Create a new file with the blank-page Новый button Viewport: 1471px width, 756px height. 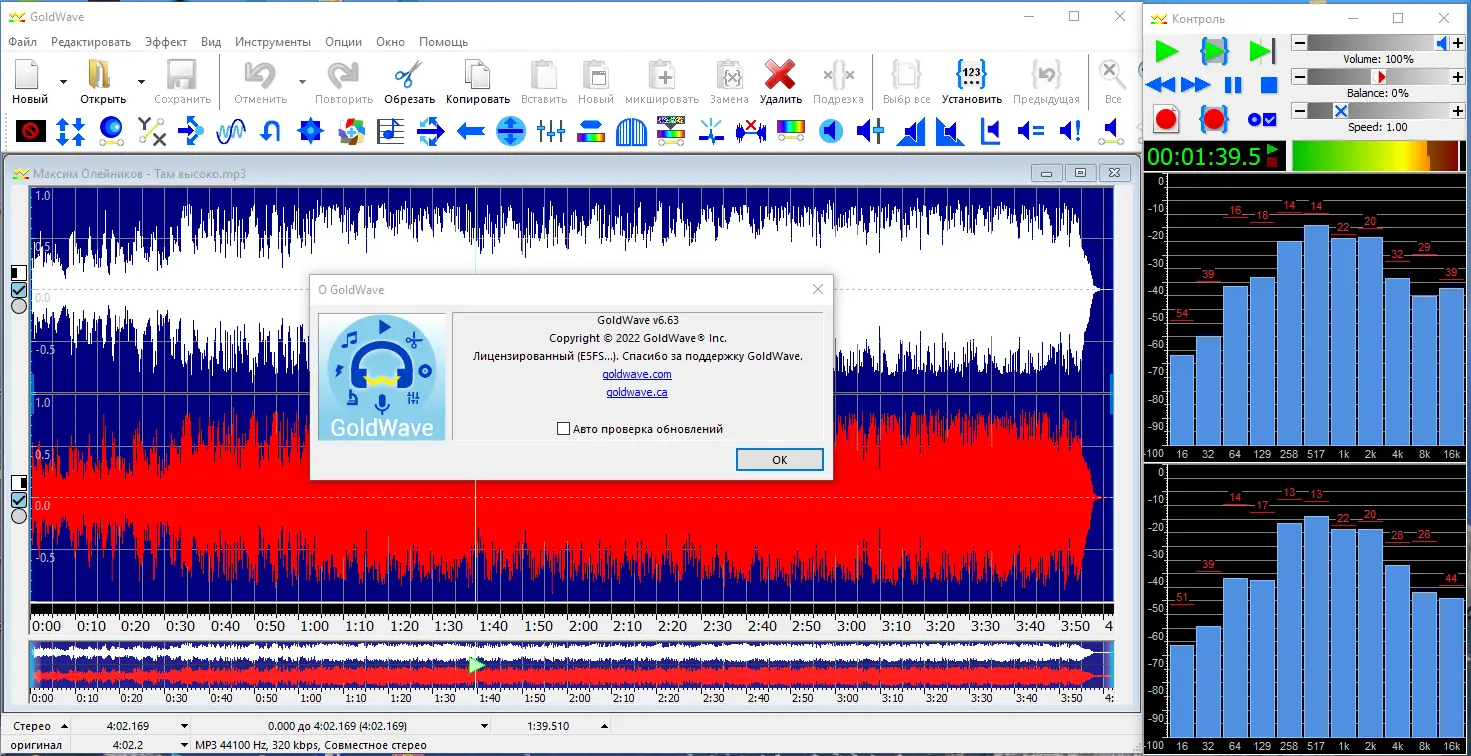[30, 82]
